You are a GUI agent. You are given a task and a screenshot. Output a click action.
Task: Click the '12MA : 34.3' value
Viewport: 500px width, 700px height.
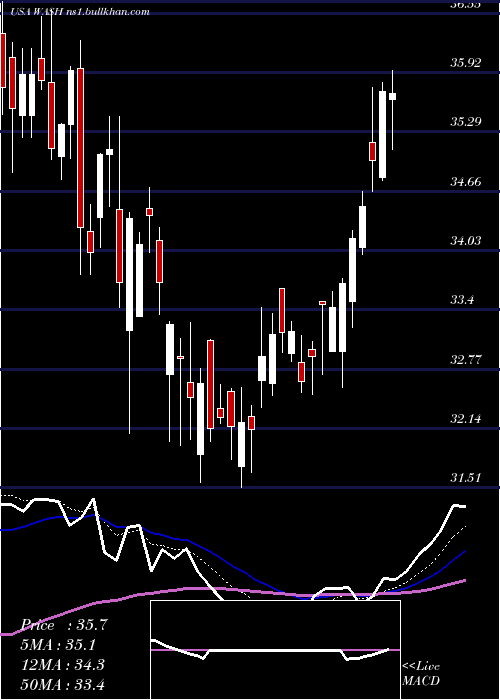click(x=63, y=665)
